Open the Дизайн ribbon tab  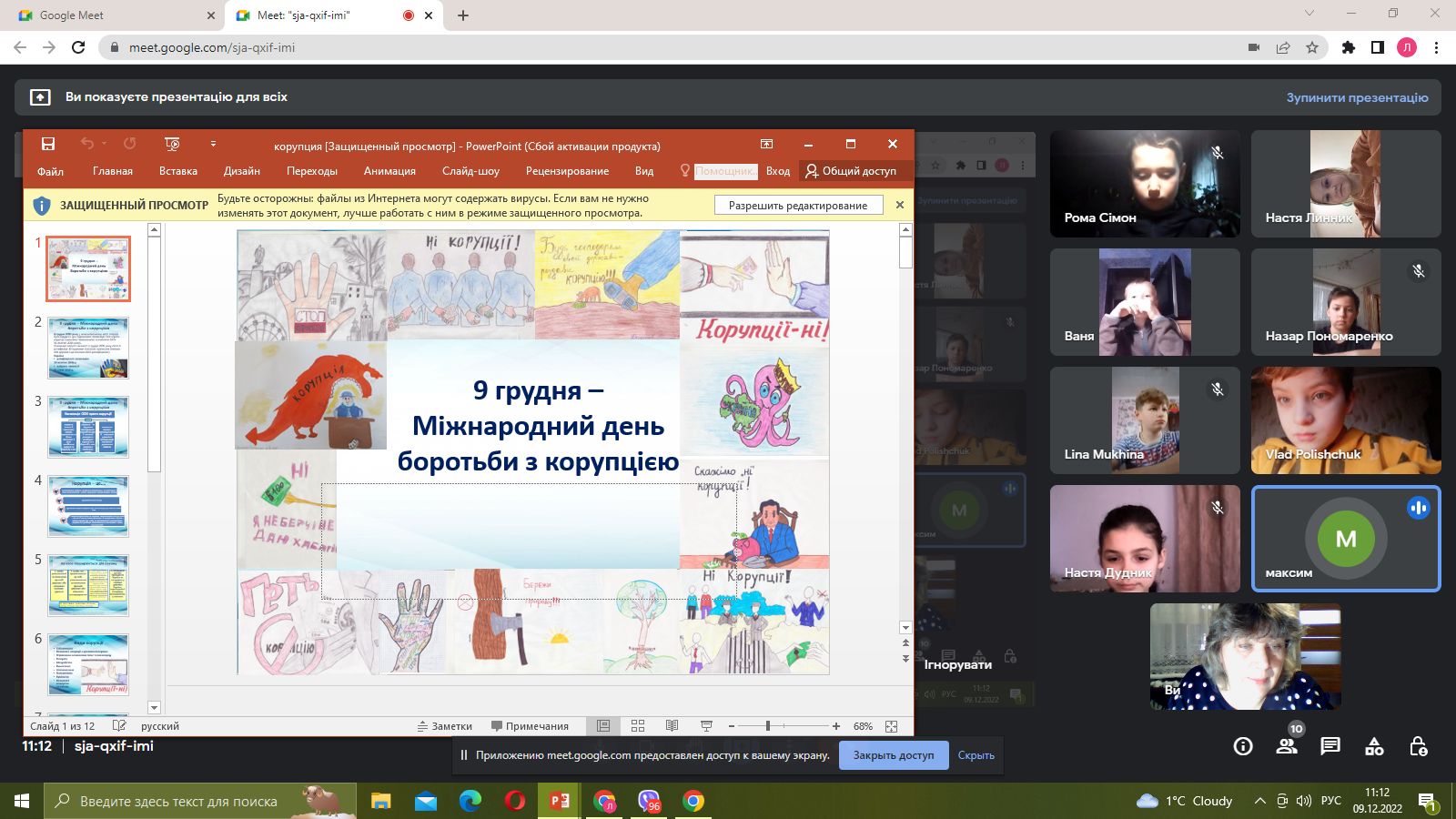[x=242, y=171]
